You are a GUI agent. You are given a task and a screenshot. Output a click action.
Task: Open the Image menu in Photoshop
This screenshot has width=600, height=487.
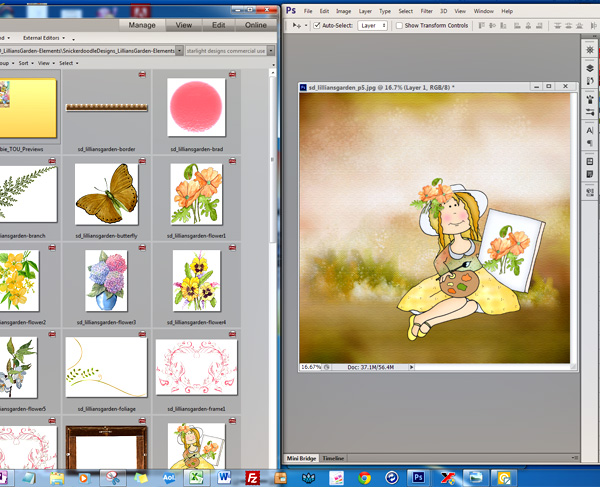pos(343,11)
